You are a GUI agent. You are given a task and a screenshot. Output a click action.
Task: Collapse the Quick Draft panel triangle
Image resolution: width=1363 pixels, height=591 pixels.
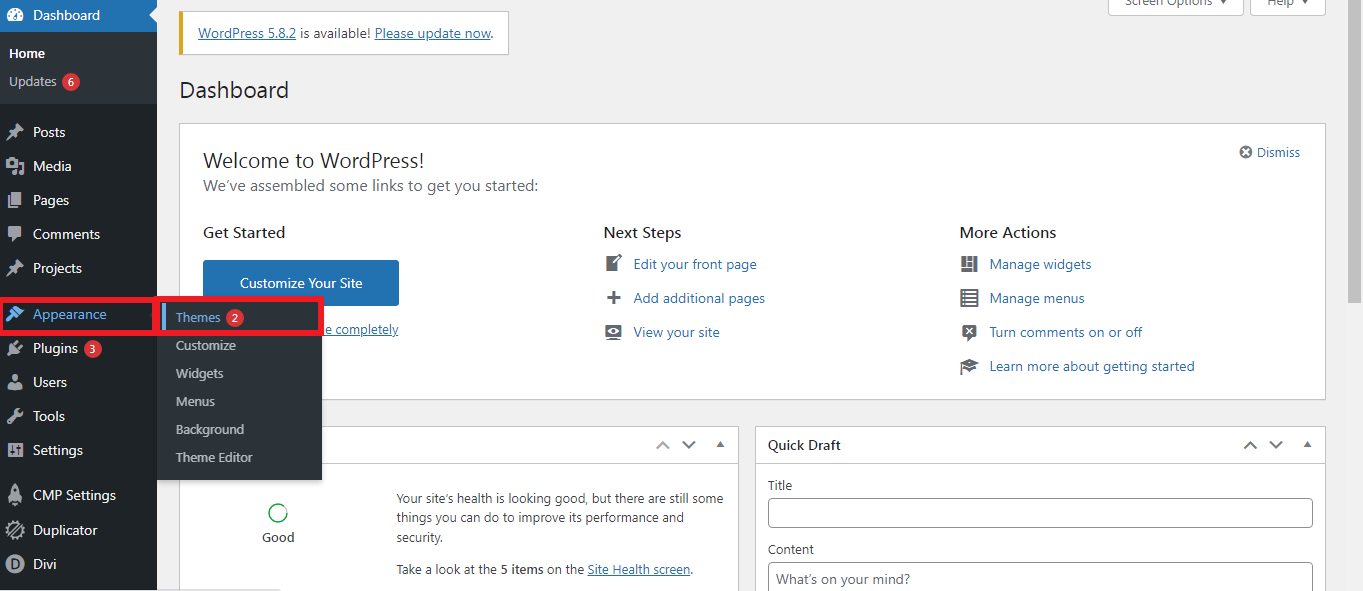(1308, 445)
